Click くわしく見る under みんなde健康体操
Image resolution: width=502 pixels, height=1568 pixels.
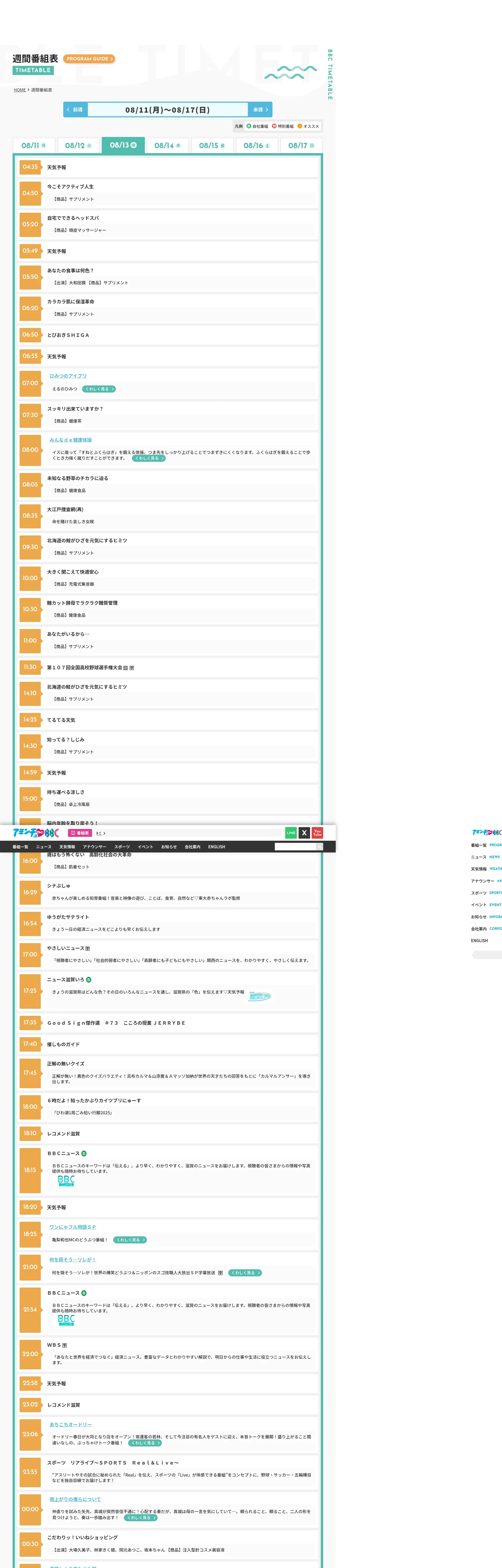[x=149, y=458]
